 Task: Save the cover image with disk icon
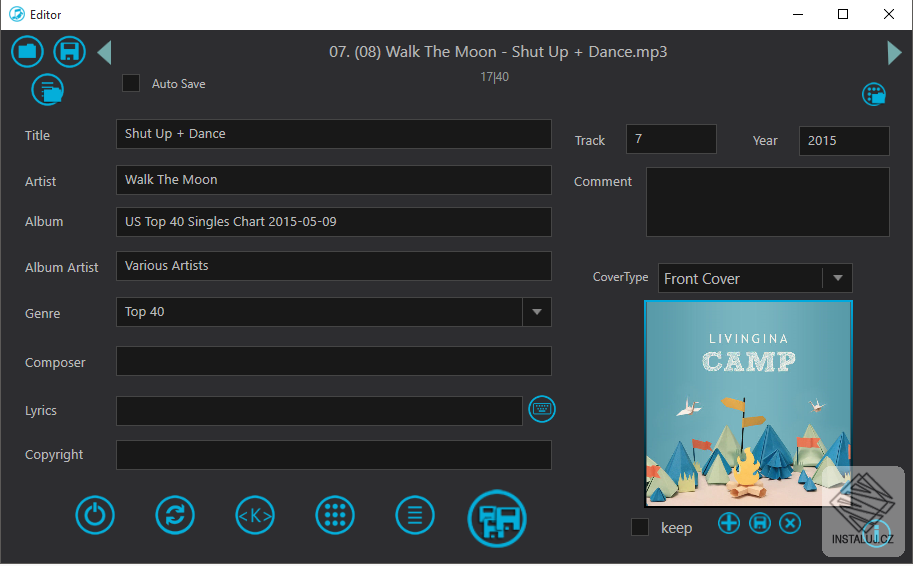point(759,523)
